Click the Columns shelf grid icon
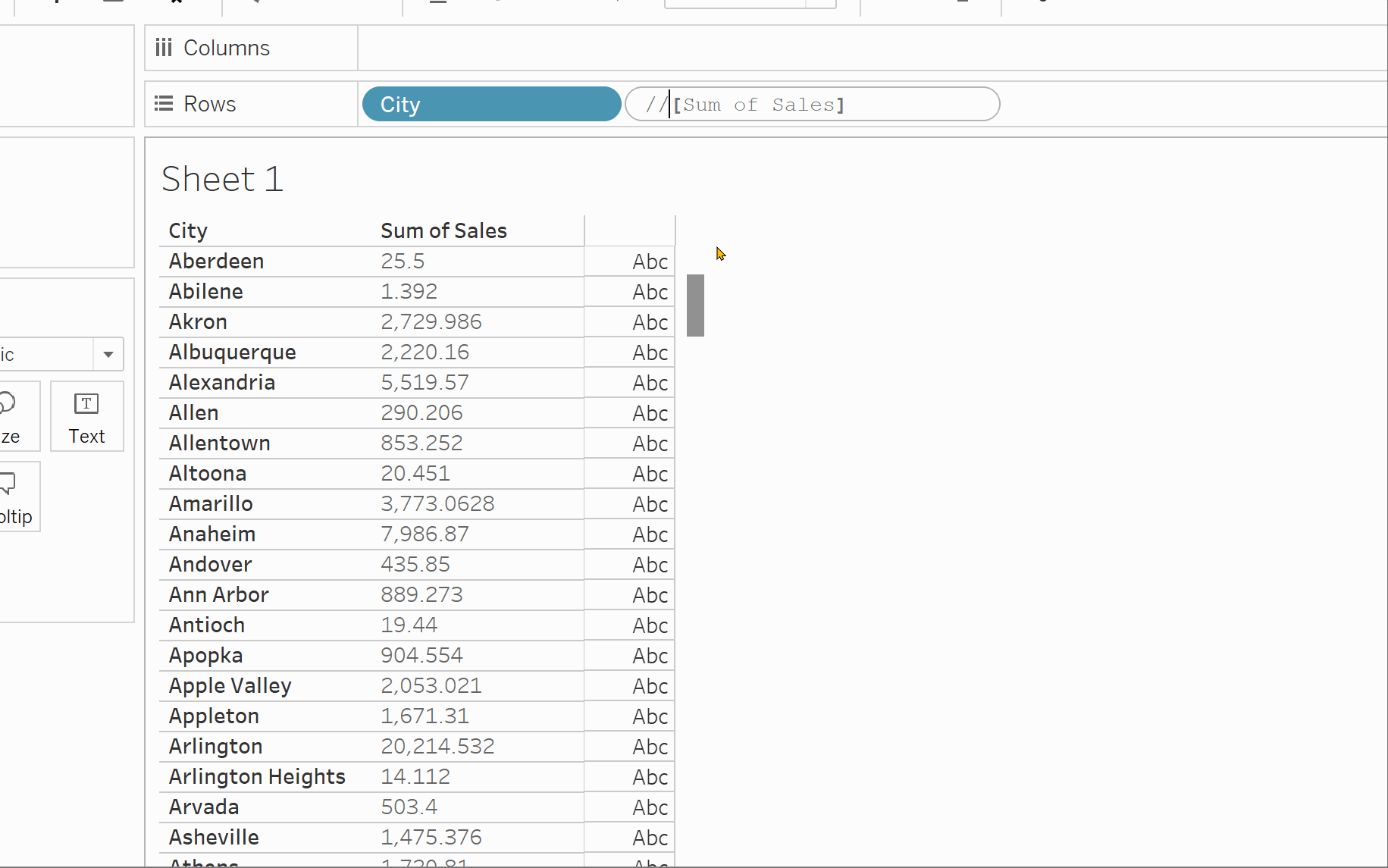This screenshot has width=1388, height=868. point(163,47)
